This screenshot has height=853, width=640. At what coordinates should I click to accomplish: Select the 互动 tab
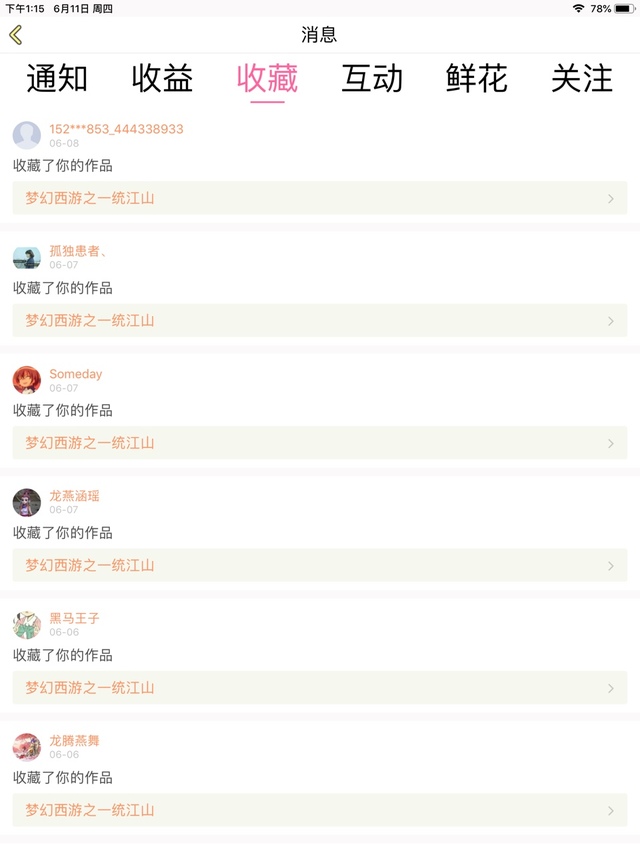point(372,79)
